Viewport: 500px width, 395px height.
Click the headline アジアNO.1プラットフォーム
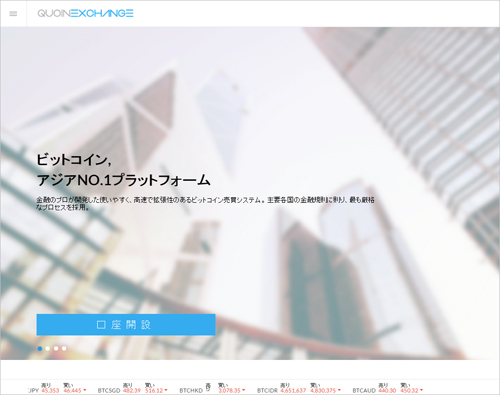tap(123, 180)
